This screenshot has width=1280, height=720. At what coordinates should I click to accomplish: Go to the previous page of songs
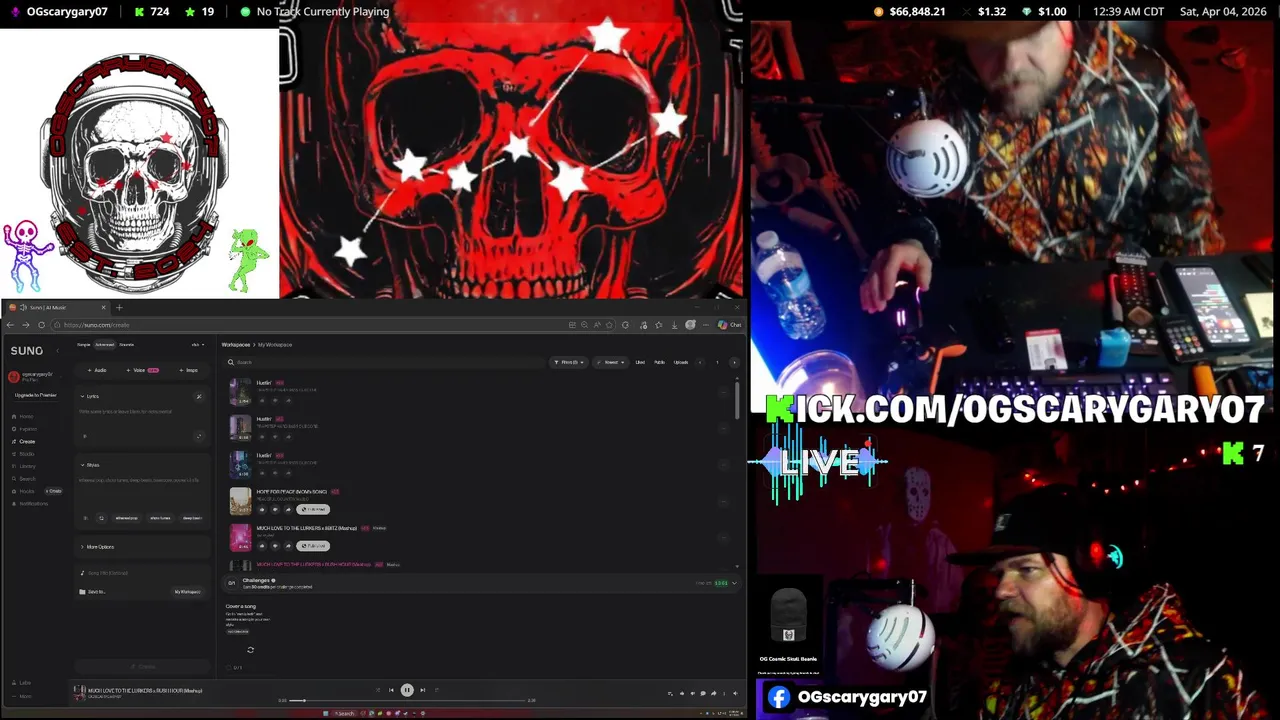point(700,362)
